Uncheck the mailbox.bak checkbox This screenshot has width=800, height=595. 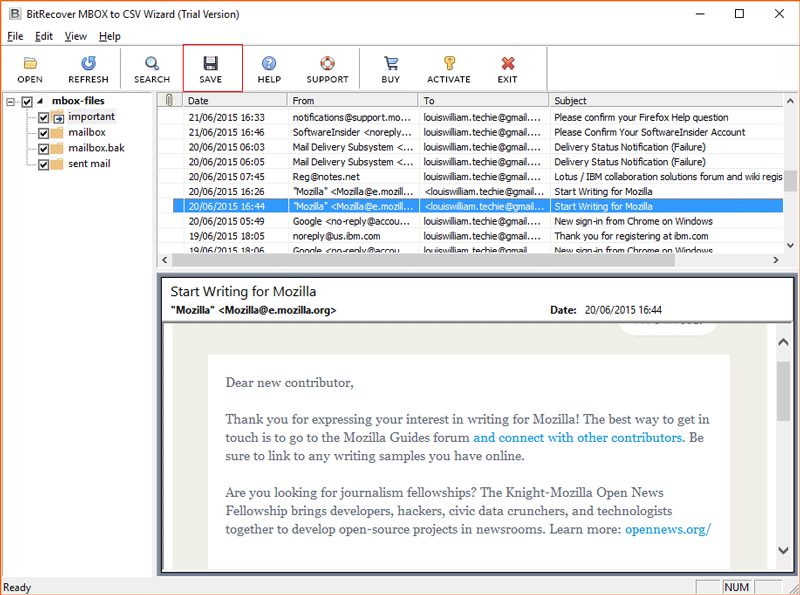point(43,149)
